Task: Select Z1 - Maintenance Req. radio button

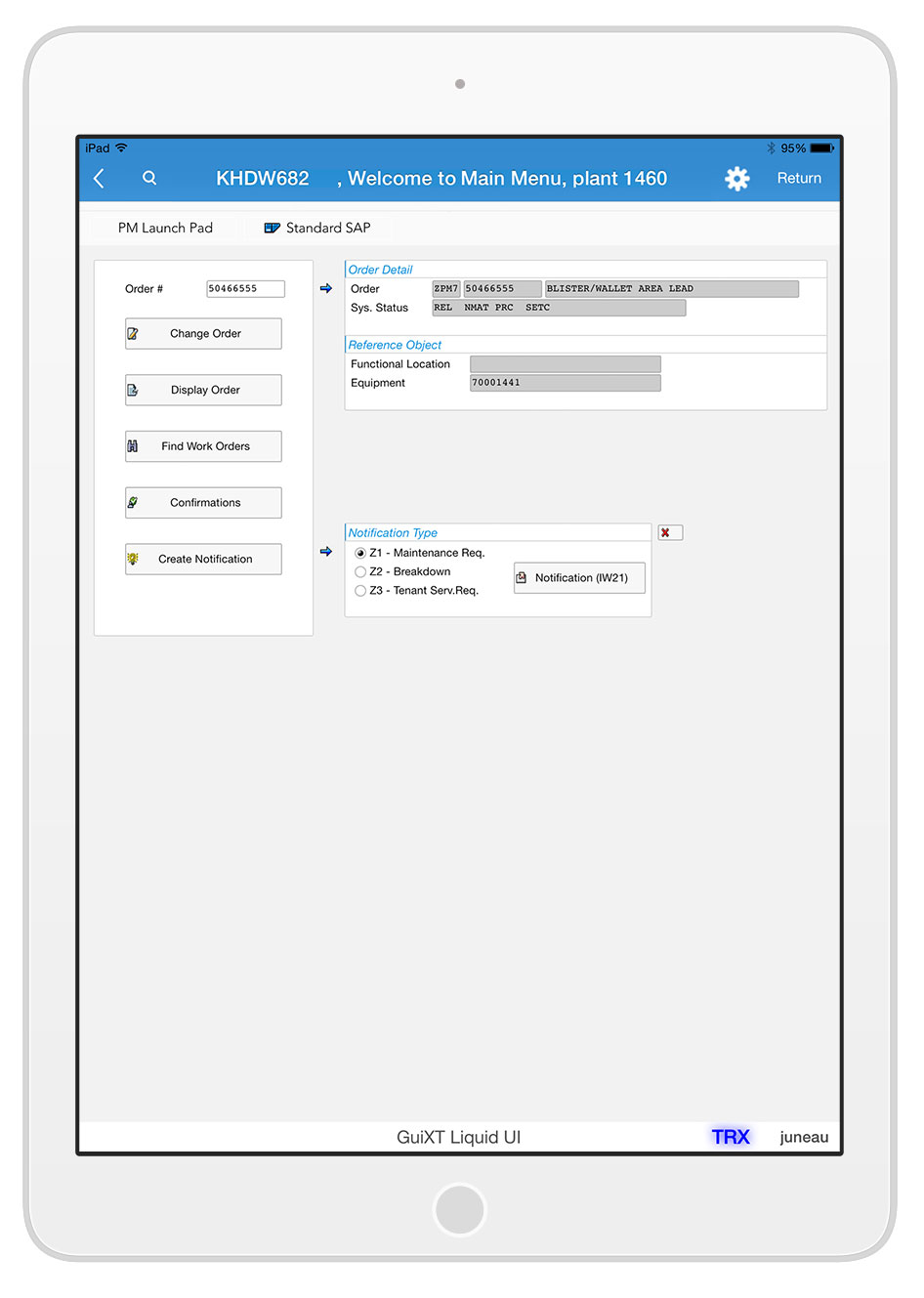Action: click(x=360, y=554)
